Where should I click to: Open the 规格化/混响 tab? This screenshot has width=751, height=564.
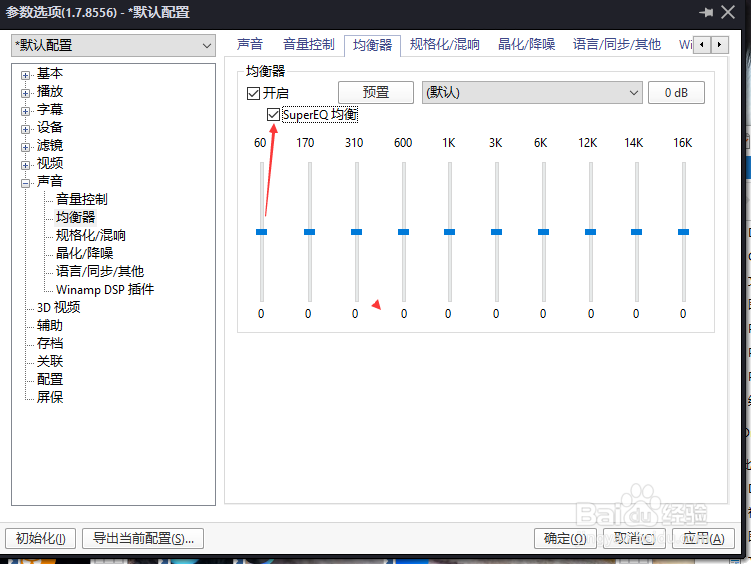pos(444,45)
